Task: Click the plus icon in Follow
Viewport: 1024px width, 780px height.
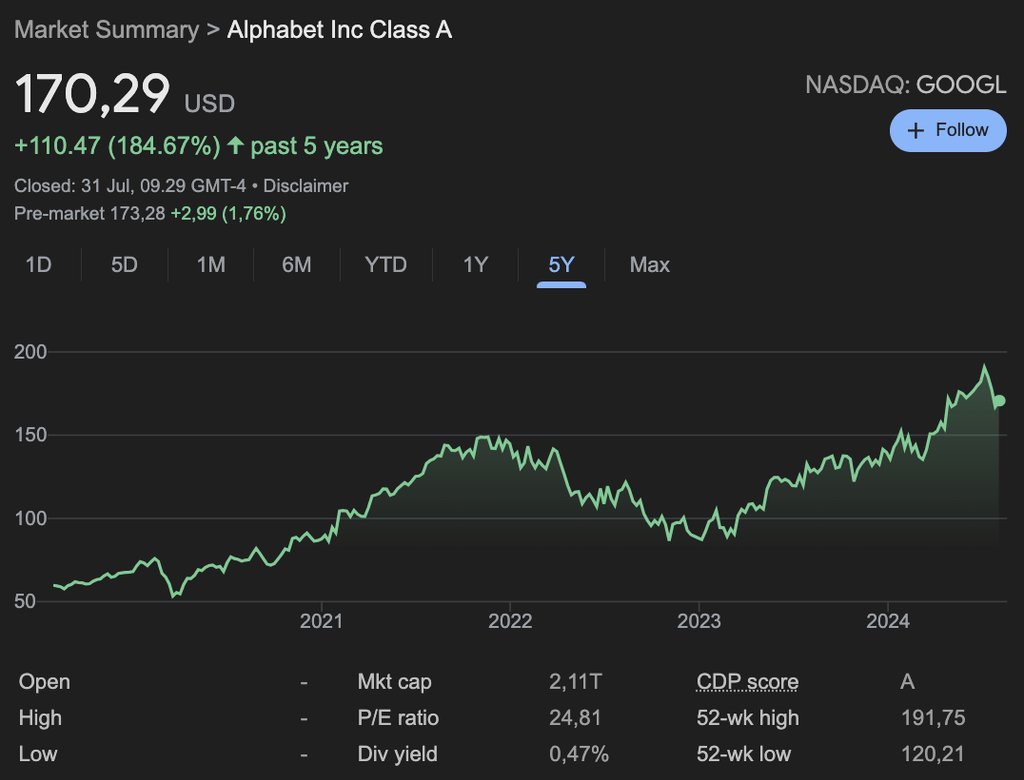Action: pyautogui.click(x=915, y=131)
